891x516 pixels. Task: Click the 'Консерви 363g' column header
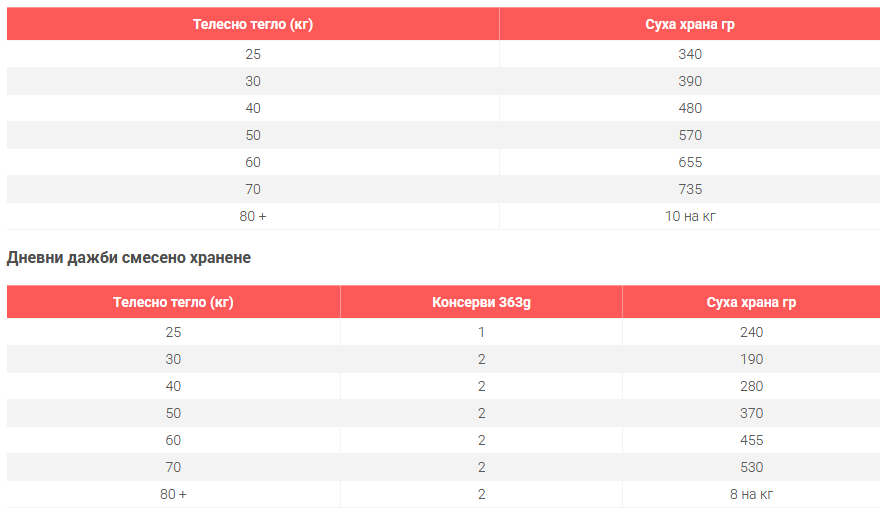pyautogui.click(x=481, y=302)
